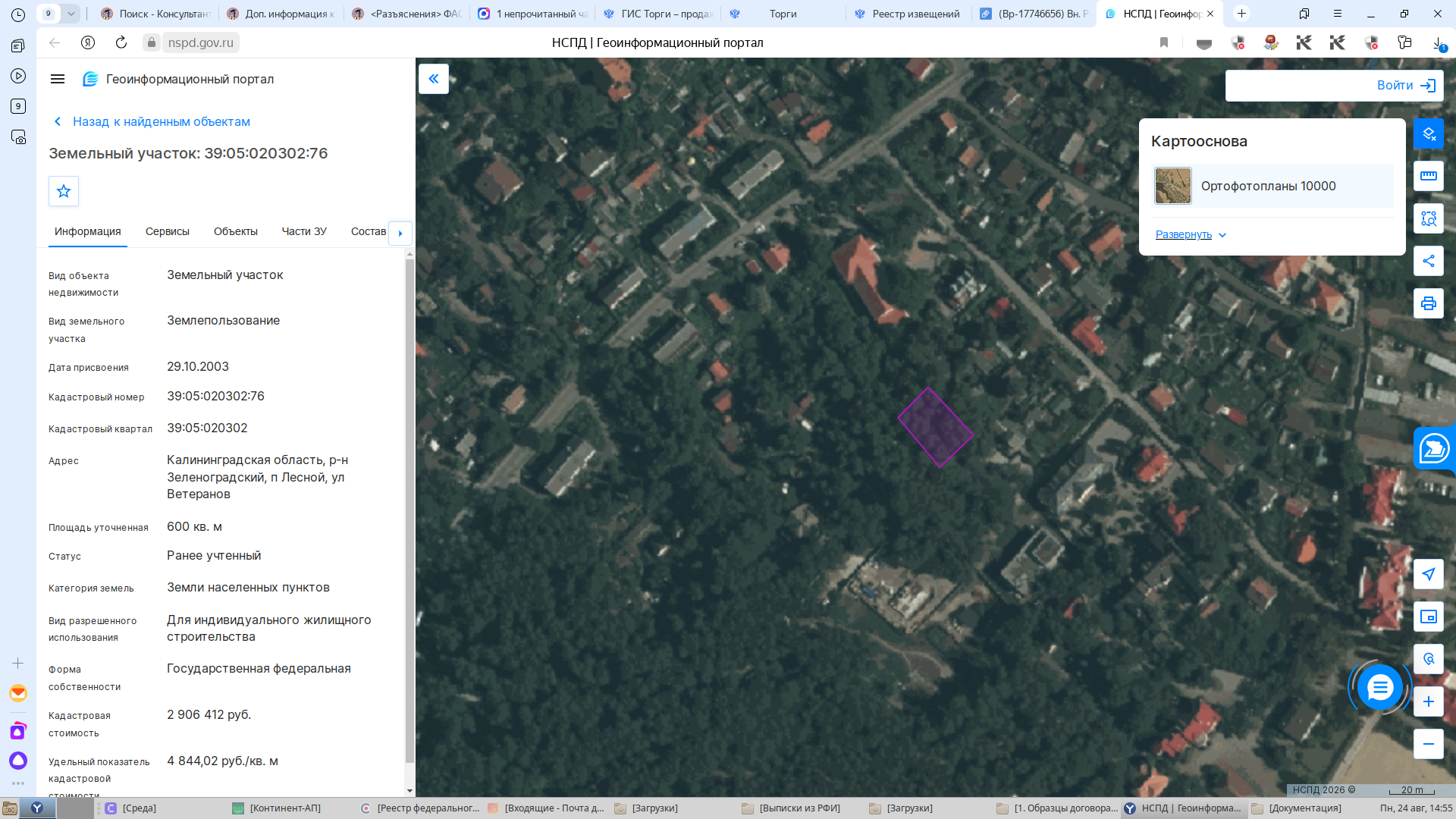
Task: Locate my position on map
Action: click(1429, 574)
